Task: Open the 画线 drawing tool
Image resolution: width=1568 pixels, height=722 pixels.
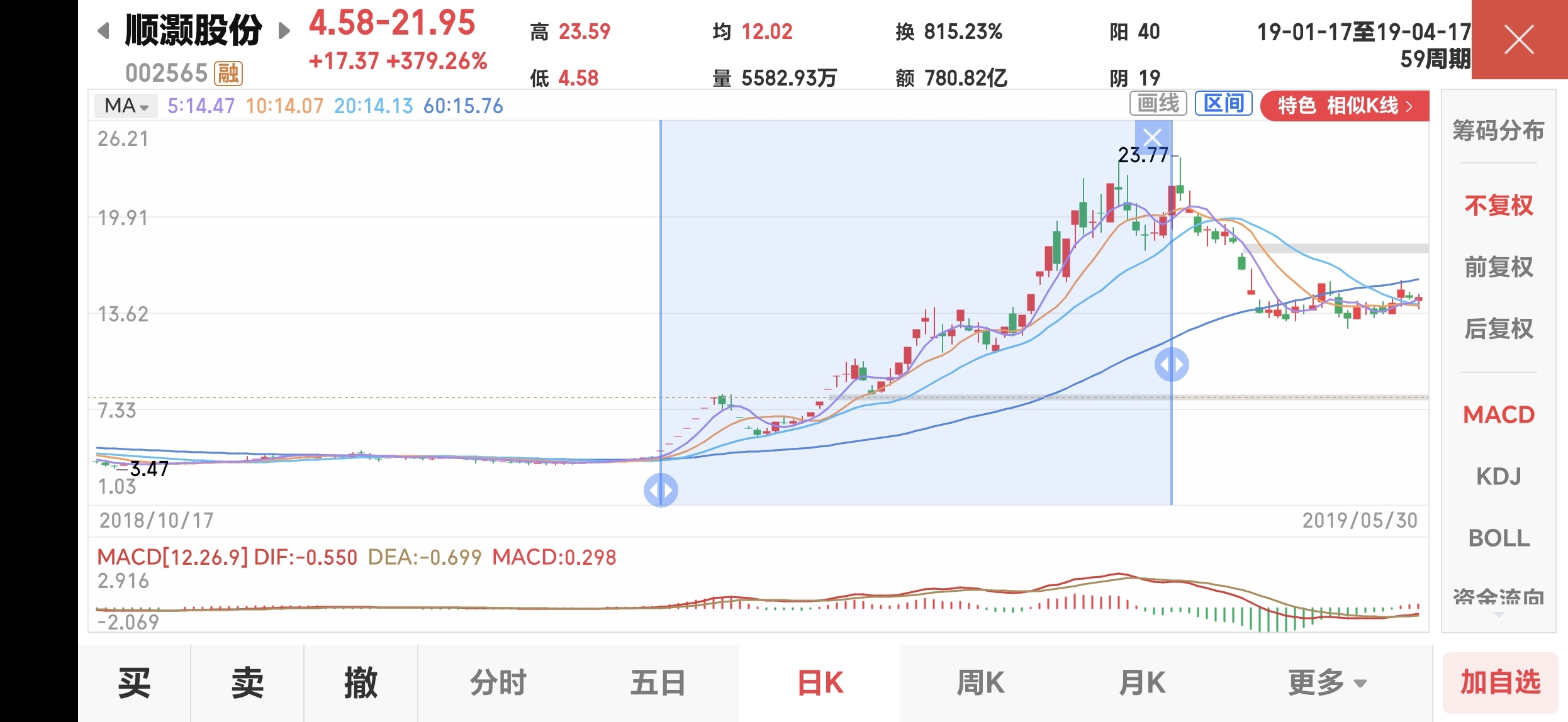Action: [x=1158, y=104]
